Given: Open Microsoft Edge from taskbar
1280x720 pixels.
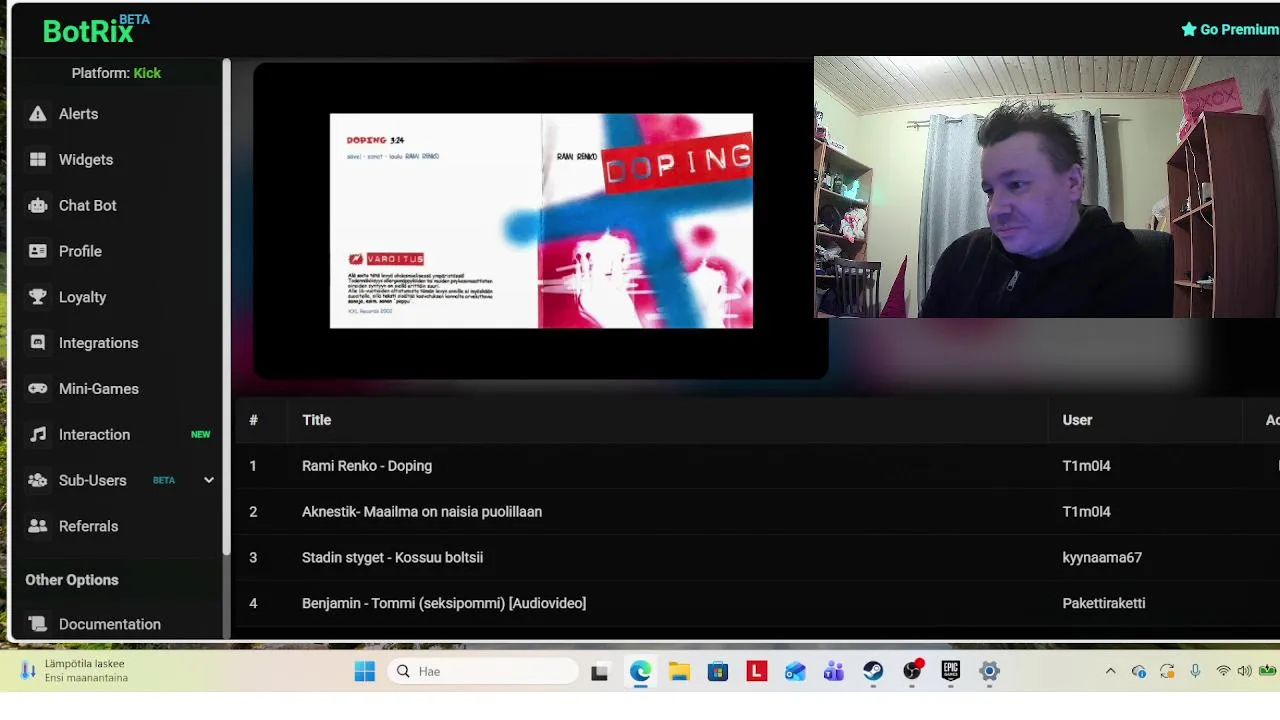Looking at the screenshot, I should tap(640, 672).
